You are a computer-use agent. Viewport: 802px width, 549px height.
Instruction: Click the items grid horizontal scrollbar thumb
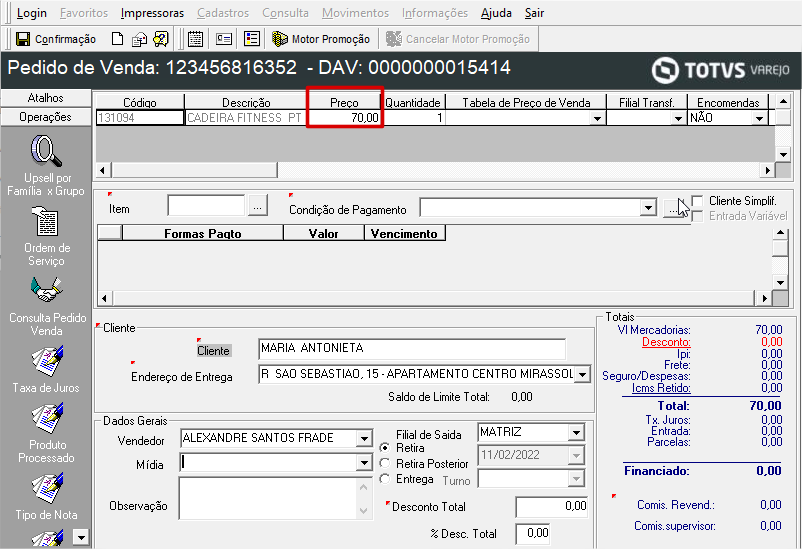point(194,170)
